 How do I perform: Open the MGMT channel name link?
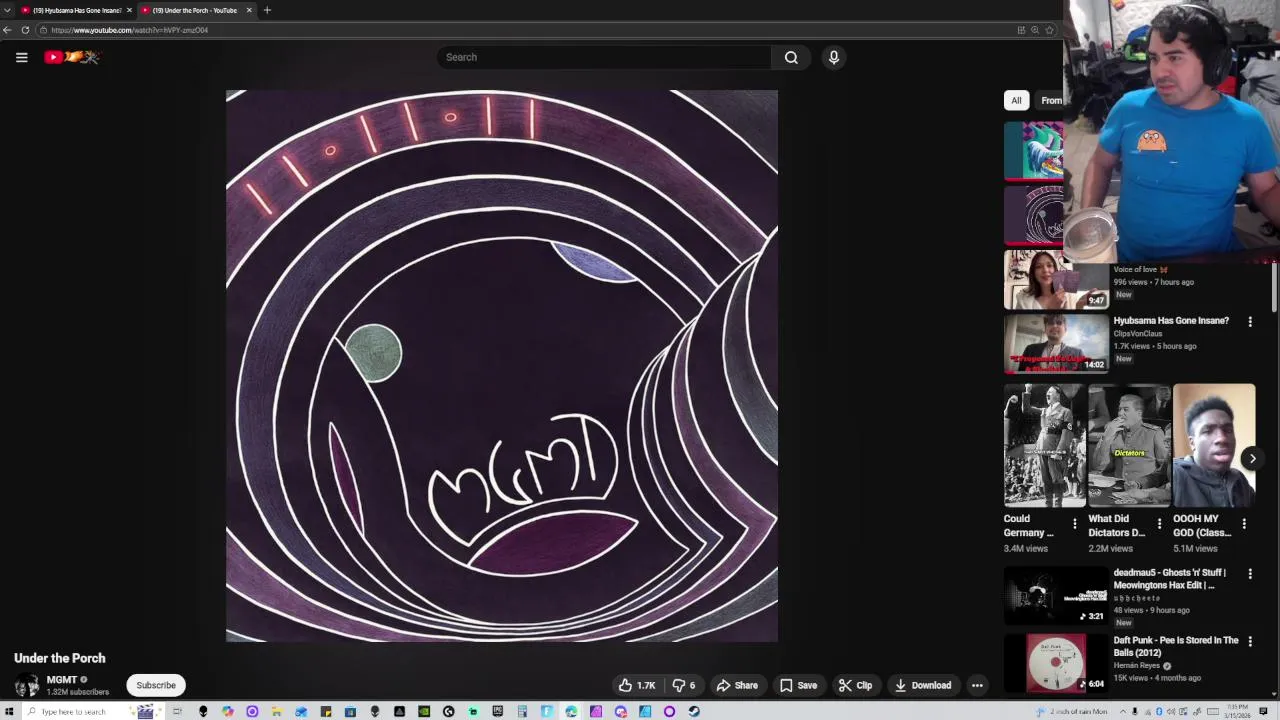(62, 680)
